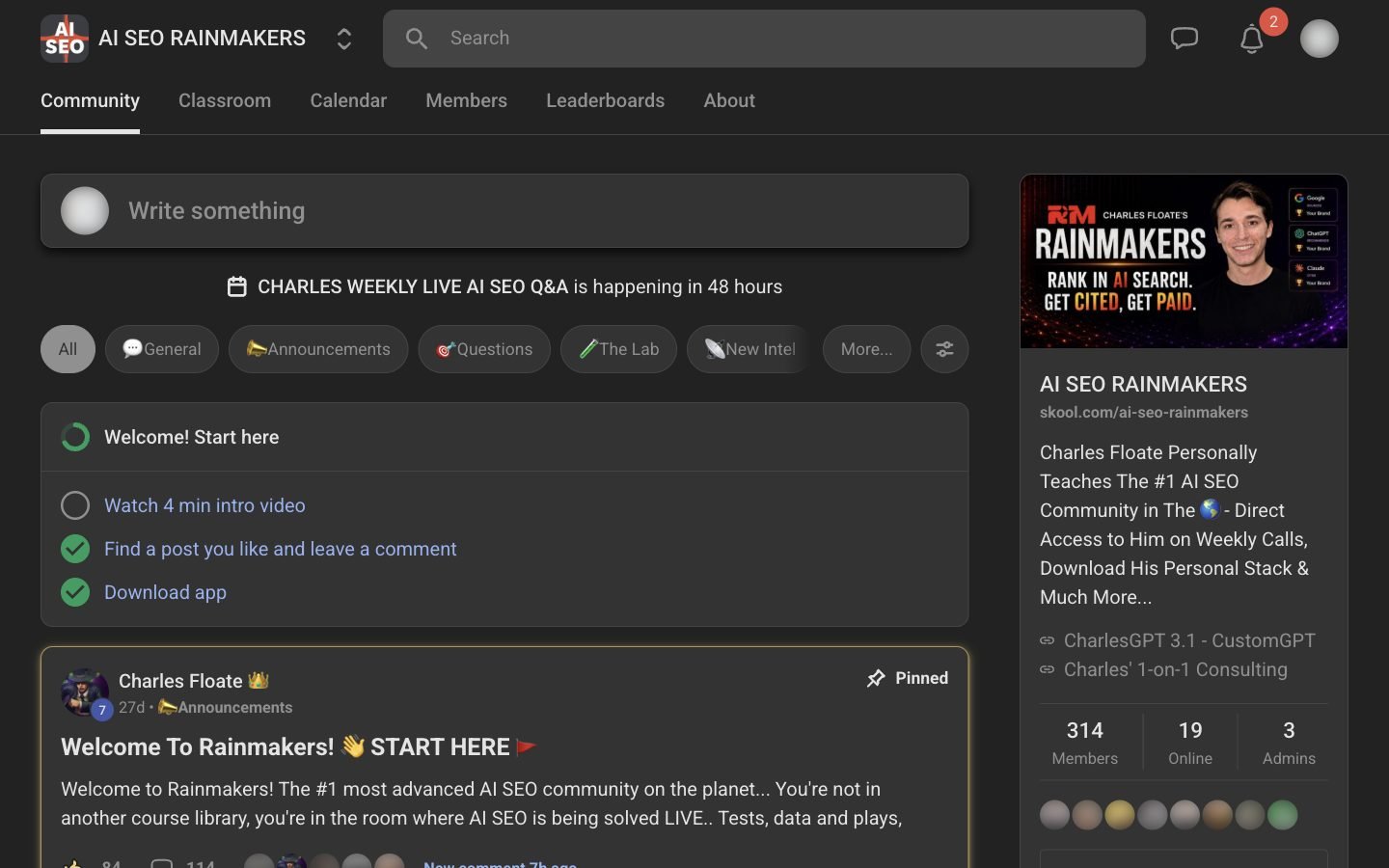Select the All category filter
The height and width of the screenshot is (868, 1389).
[x=68, y=349]
